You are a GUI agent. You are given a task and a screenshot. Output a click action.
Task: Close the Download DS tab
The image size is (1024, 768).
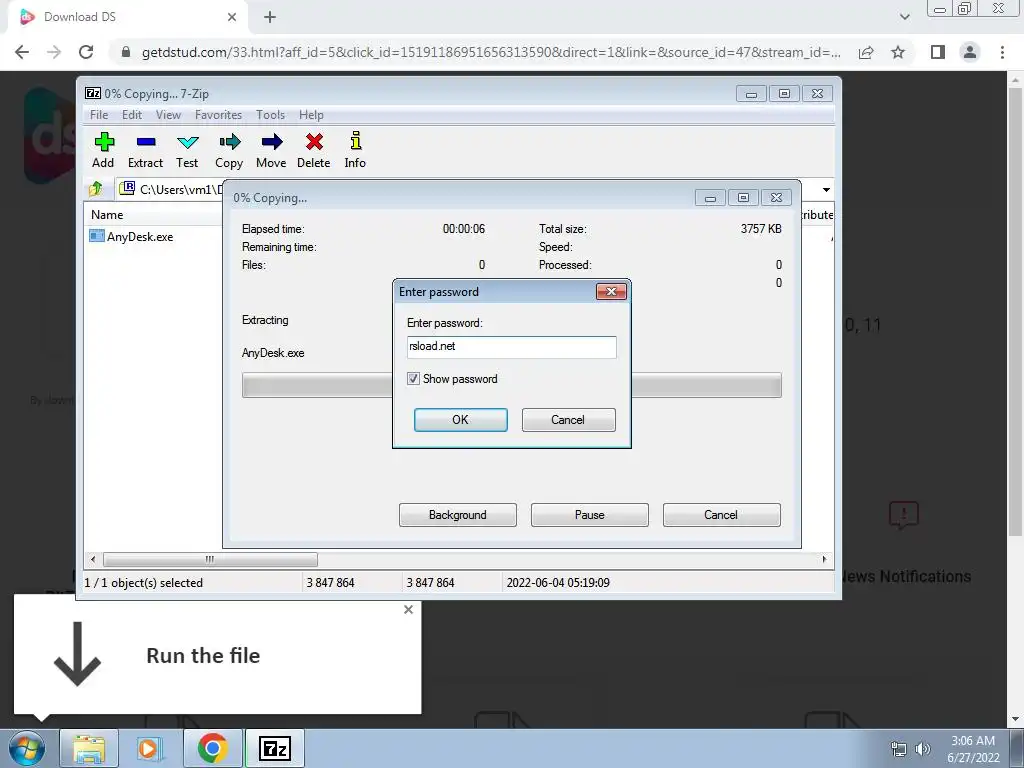tap(232, 17)
